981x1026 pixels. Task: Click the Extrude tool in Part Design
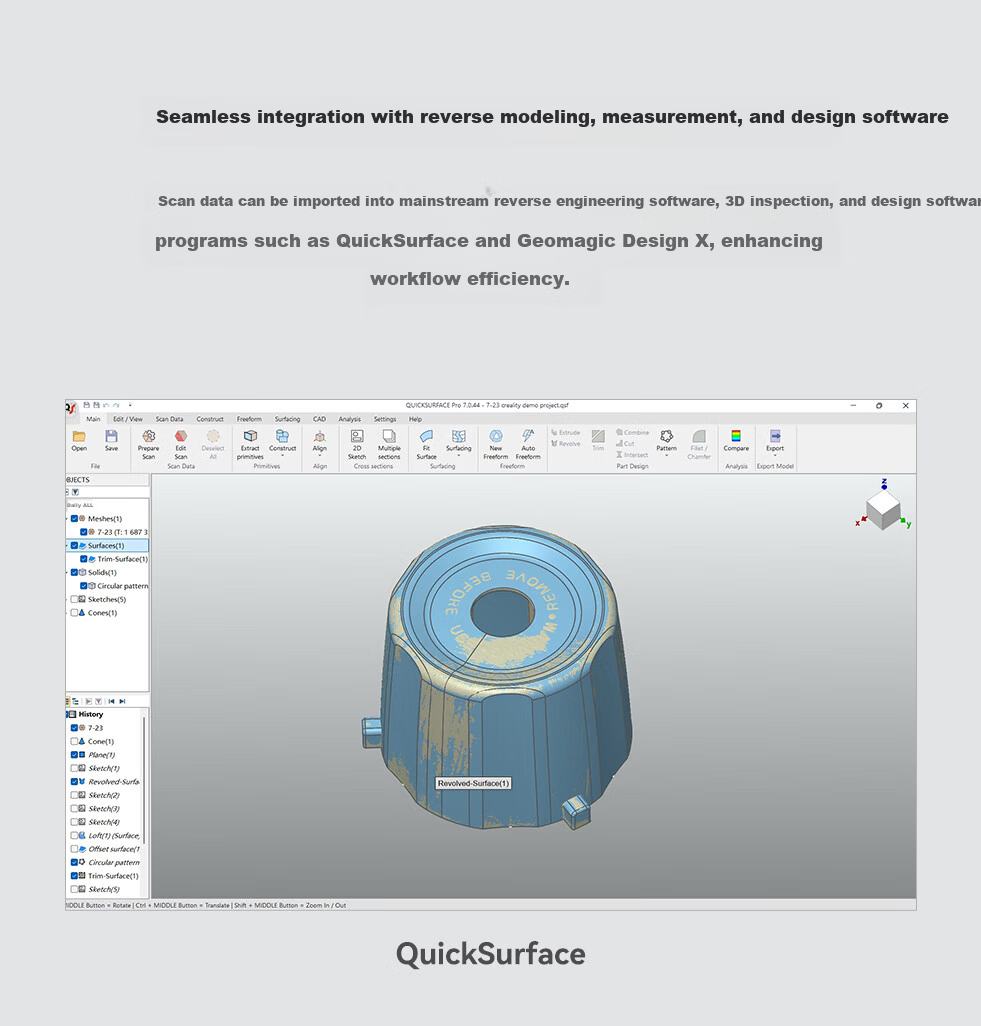tap(566, 433)
